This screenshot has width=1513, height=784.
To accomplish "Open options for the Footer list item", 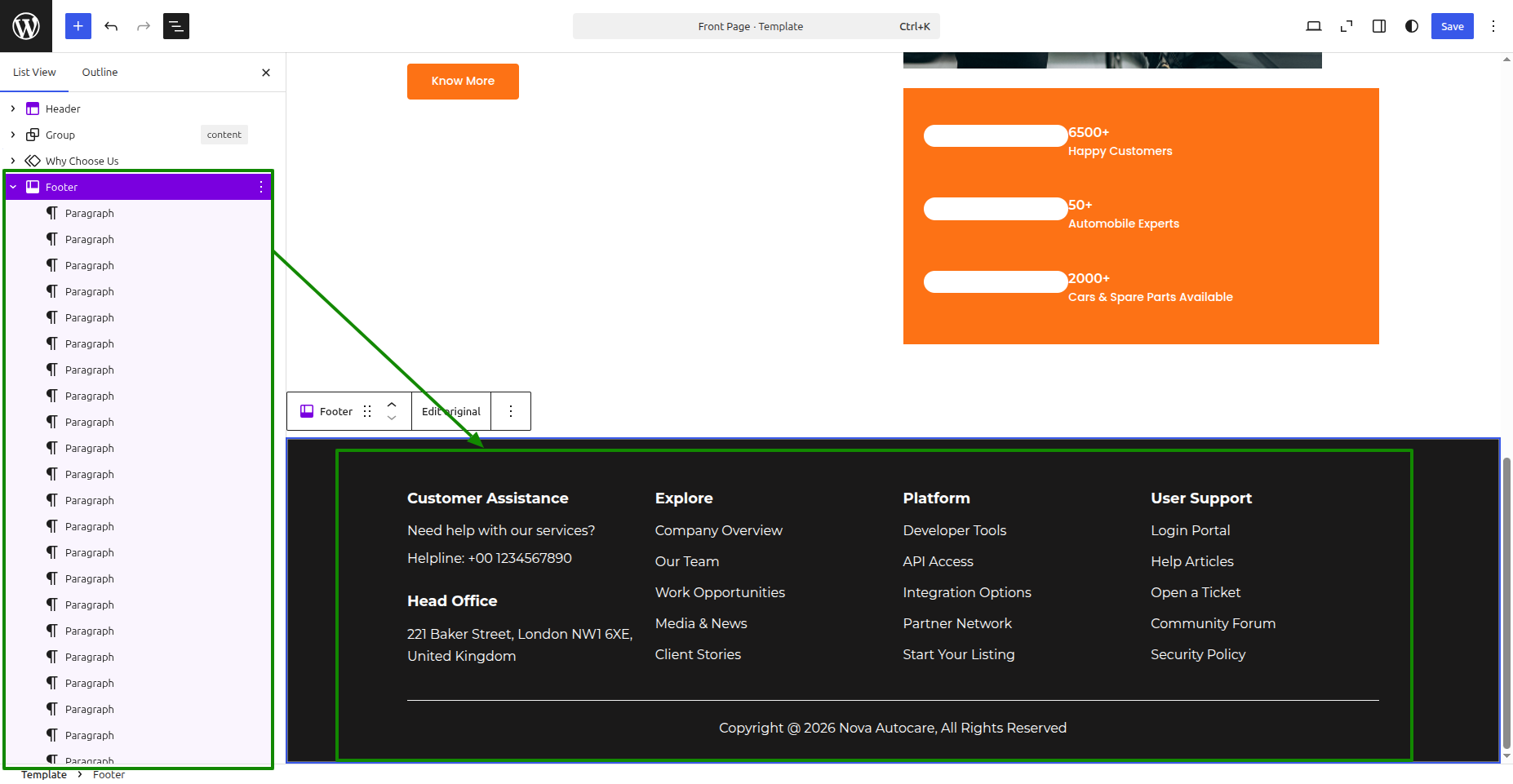I will [261, 187].
